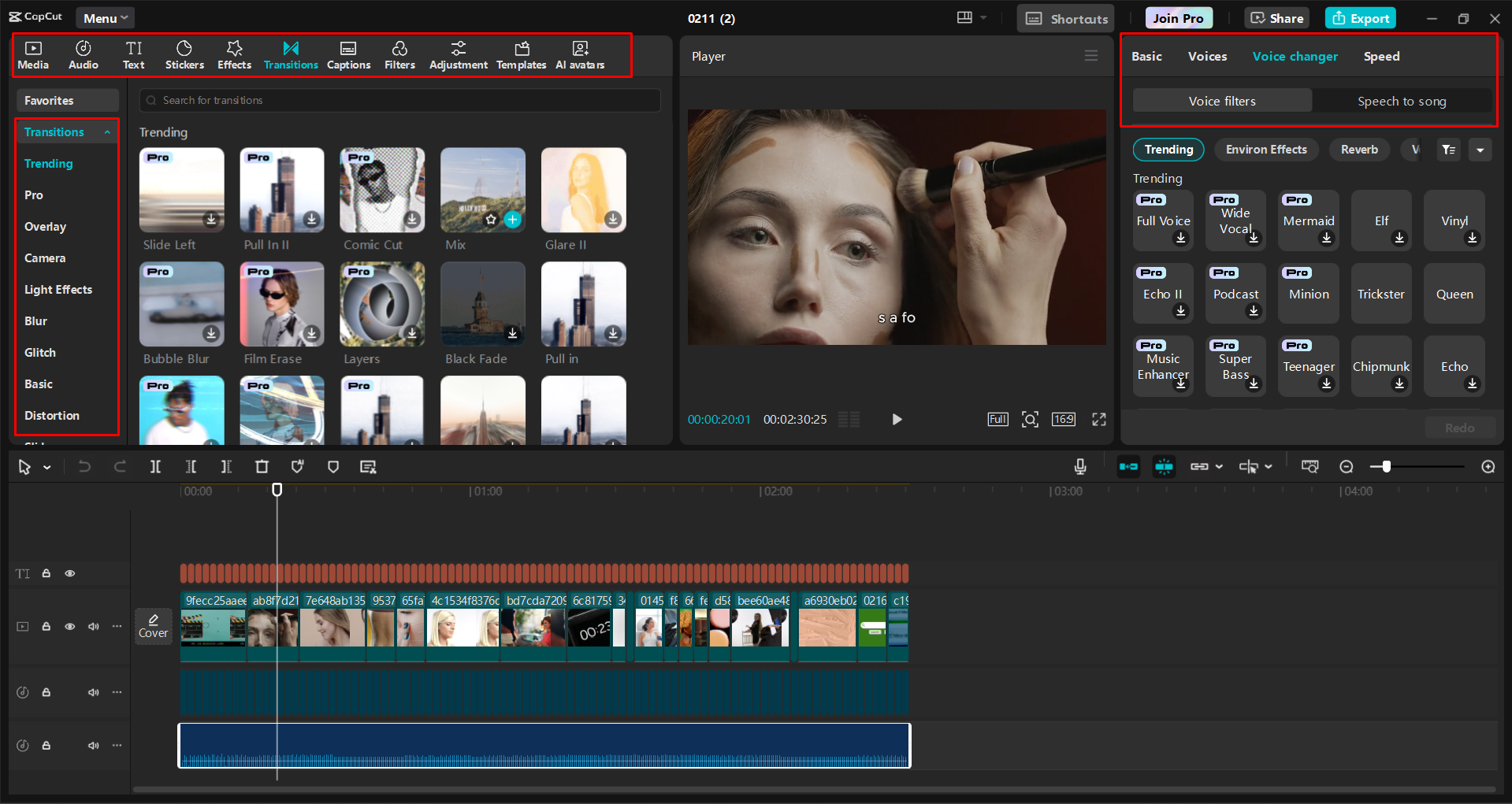Open the Templates panel

[521, 54]
